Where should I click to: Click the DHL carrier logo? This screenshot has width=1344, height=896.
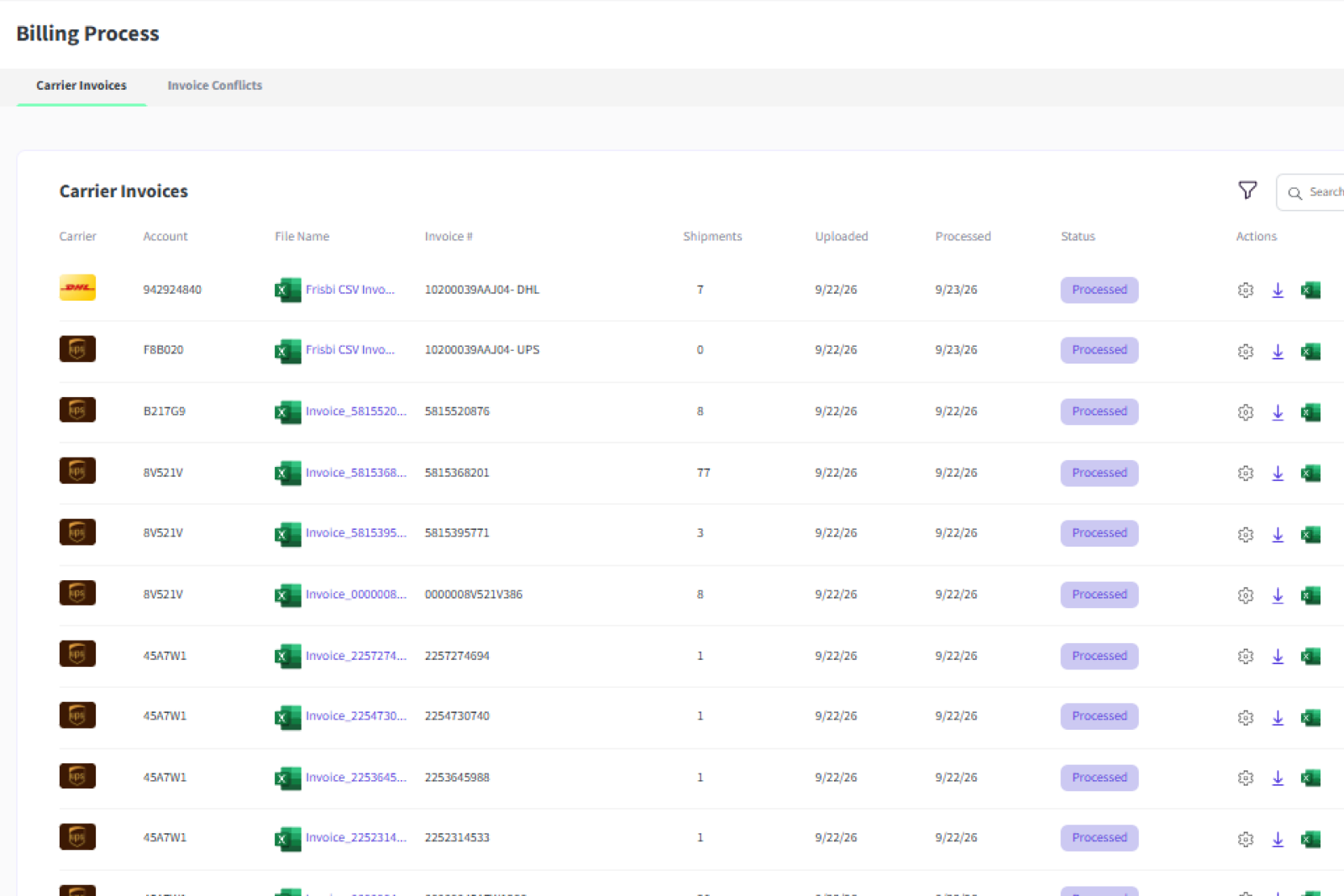[x=77, y=287]
